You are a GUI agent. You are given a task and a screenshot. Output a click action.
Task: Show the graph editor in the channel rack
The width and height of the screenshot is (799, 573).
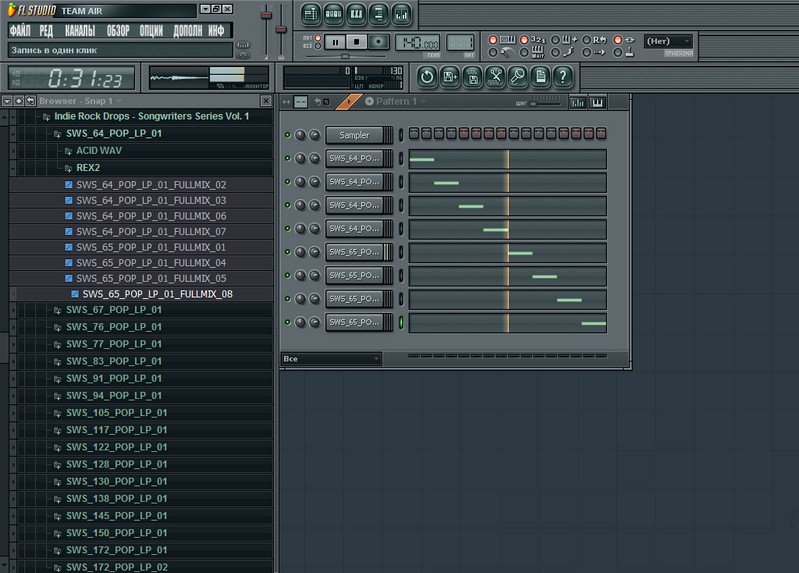point(578,102)
